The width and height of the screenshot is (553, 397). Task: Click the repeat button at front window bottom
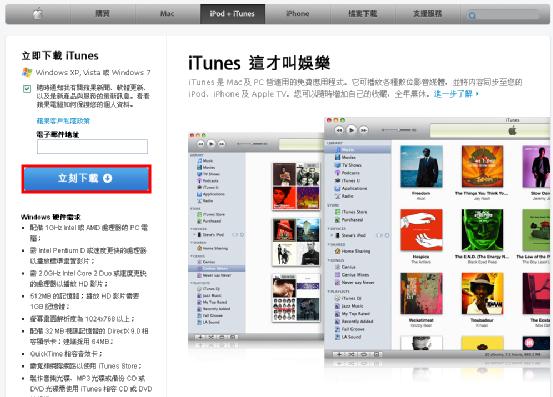(364, 354)
